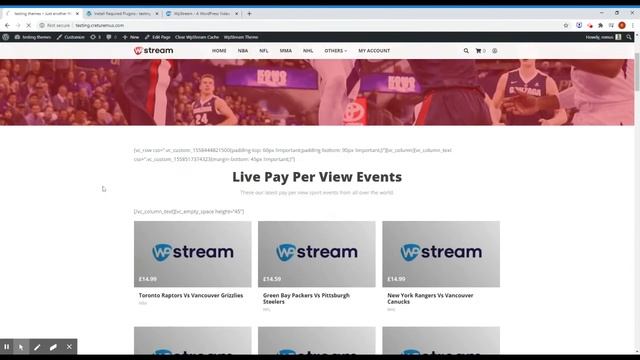This screenshot has height=360, width=640.
Task: Click Green Bay Packers Vs Pittsburgh Steelers title
Action: pos(306,298)
